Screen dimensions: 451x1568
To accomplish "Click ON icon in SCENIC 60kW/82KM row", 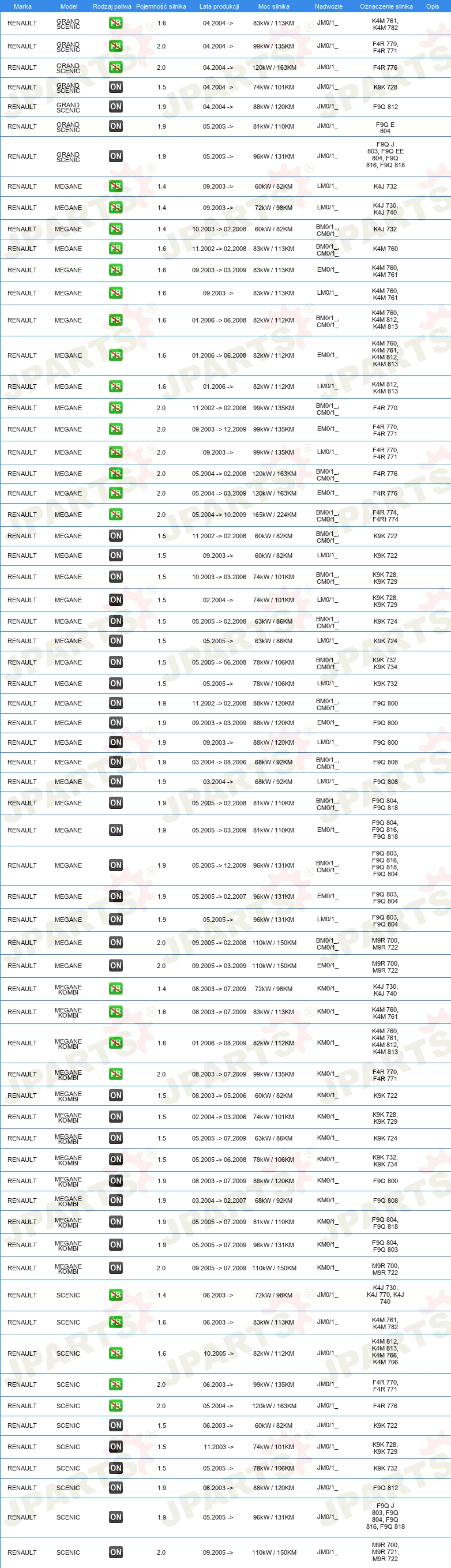I will 116,1426.
